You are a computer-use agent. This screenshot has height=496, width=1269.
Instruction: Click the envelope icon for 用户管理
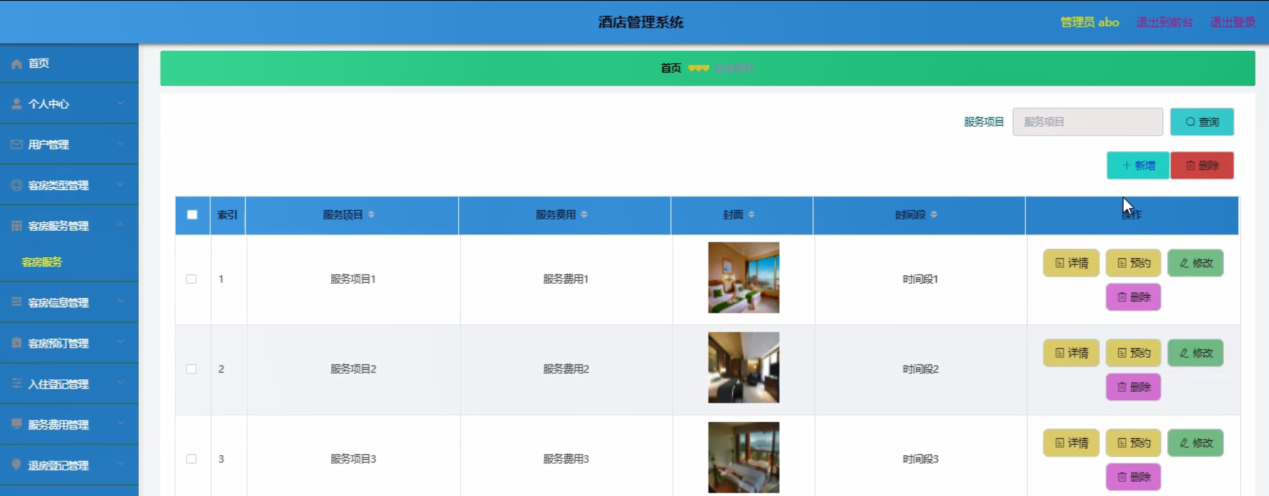pyautogui.click(x=16, y=145)
